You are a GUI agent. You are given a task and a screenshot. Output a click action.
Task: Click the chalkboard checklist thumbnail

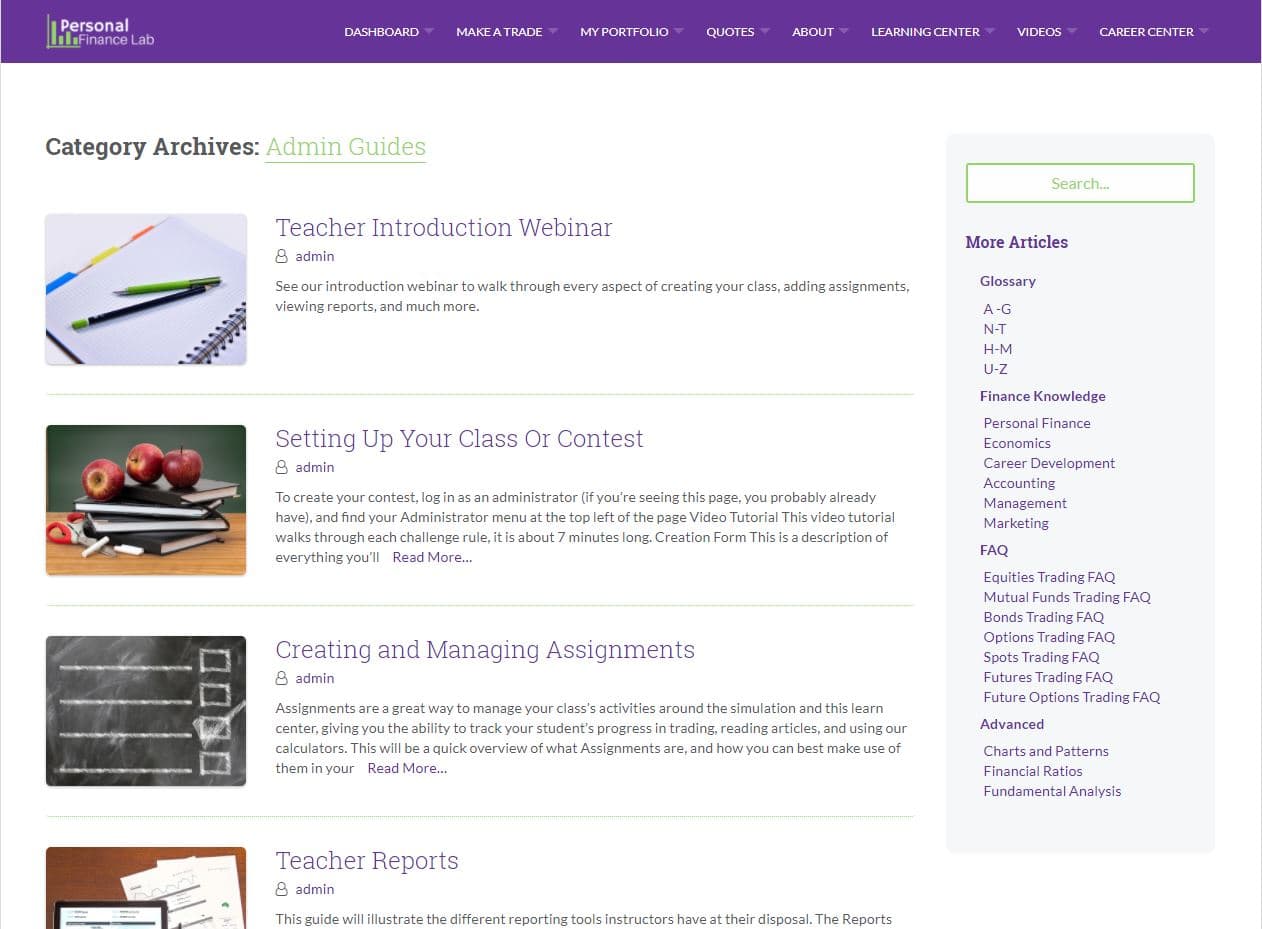146,711
